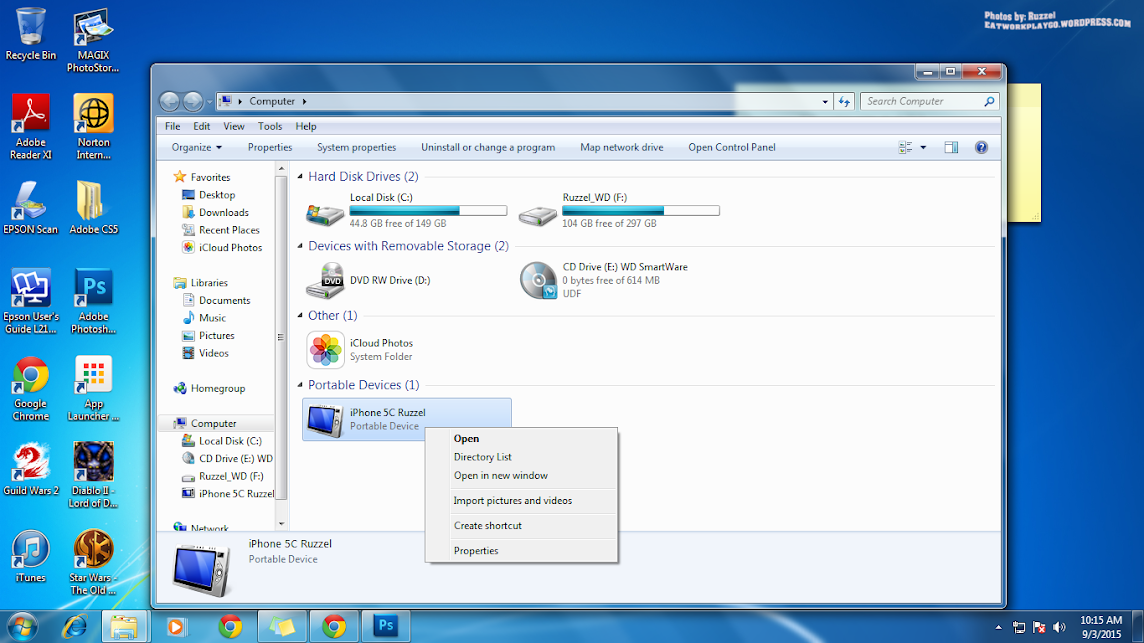Refresh the Computer address bar

(x=844, y=101)
